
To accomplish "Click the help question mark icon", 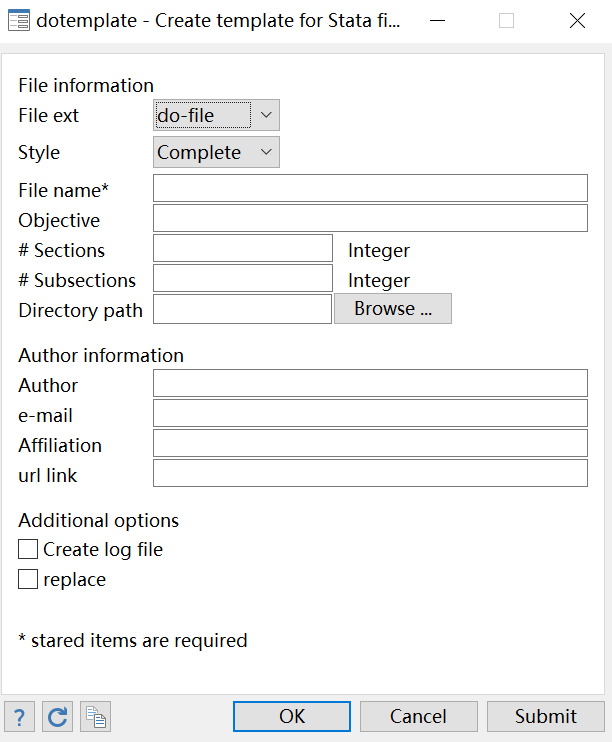I will [x=20, y=716].
